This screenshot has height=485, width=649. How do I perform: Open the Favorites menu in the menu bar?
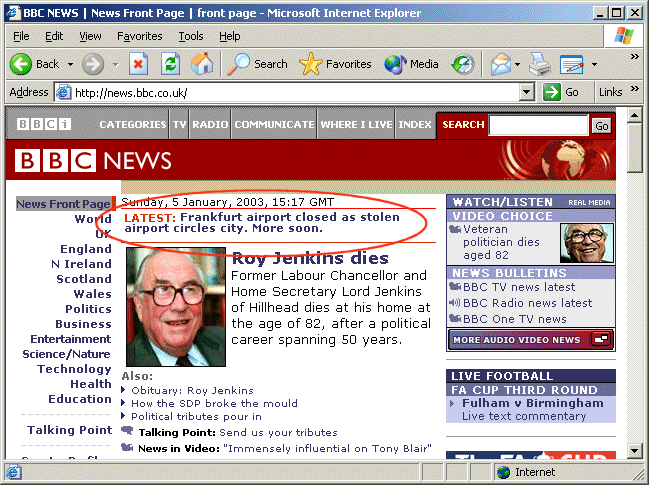coord(139,36)
